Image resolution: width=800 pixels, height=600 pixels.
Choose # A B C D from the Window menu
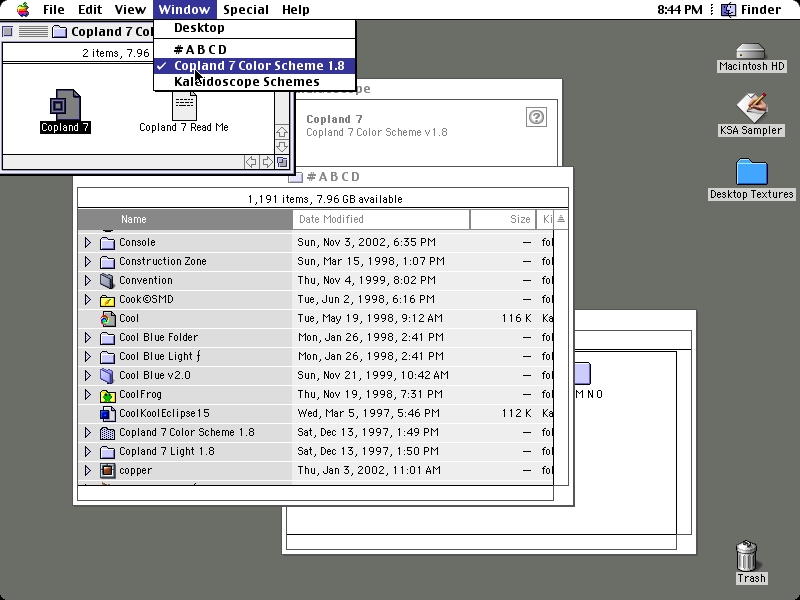255,49
